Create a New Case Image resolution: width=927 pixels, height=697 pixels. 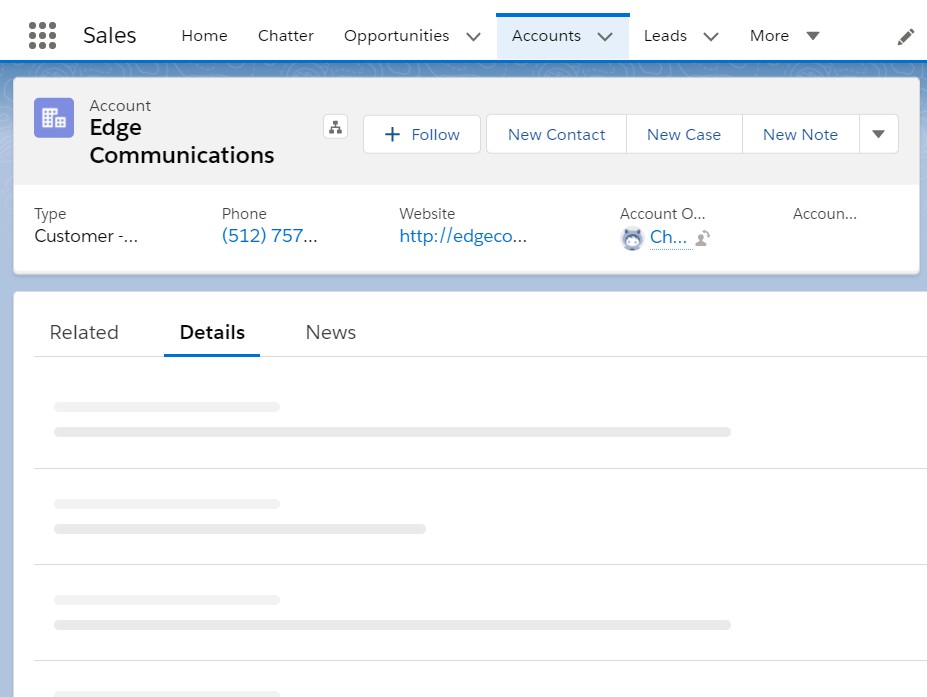(683, 135)
